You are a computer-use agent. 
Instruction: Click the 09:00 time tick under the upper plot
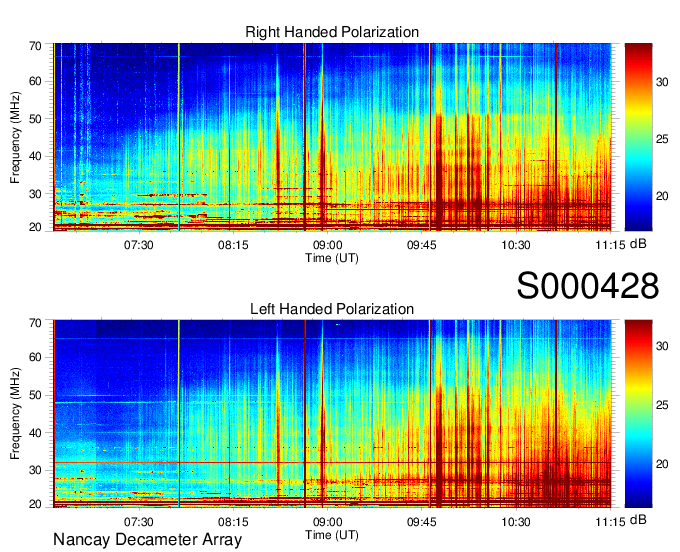tap(327, 245)
